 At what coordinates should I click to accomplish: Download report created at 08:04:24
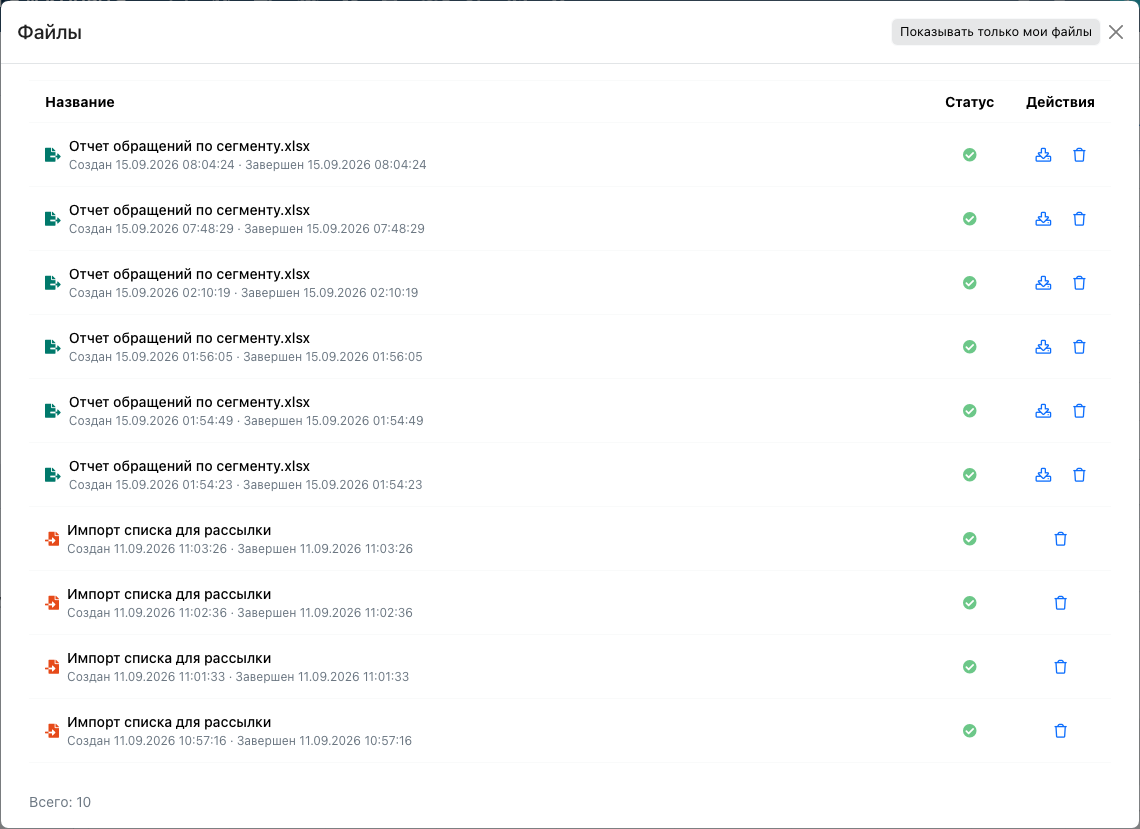pyautogui.click(x=1043, y=155)
